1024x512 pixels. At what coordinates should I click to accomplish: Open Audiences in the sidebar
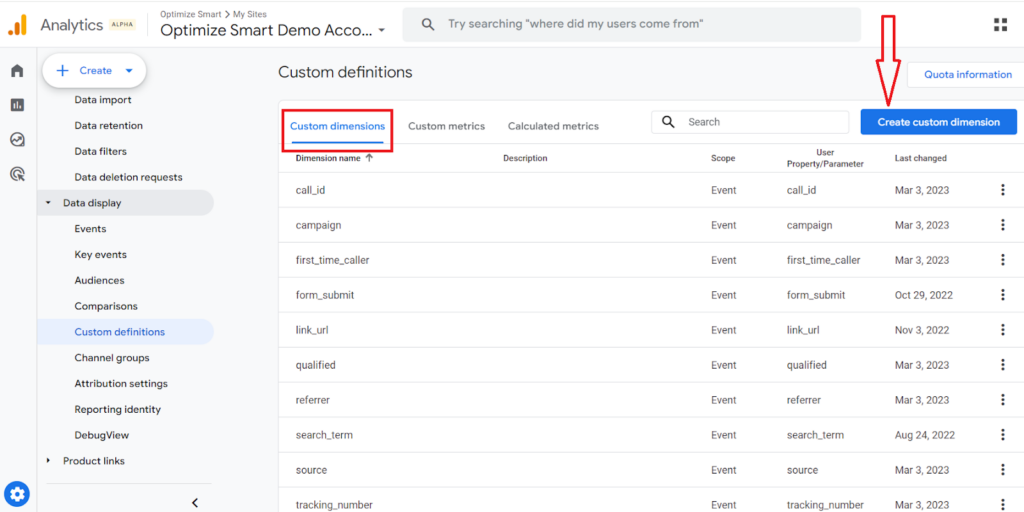99,280
